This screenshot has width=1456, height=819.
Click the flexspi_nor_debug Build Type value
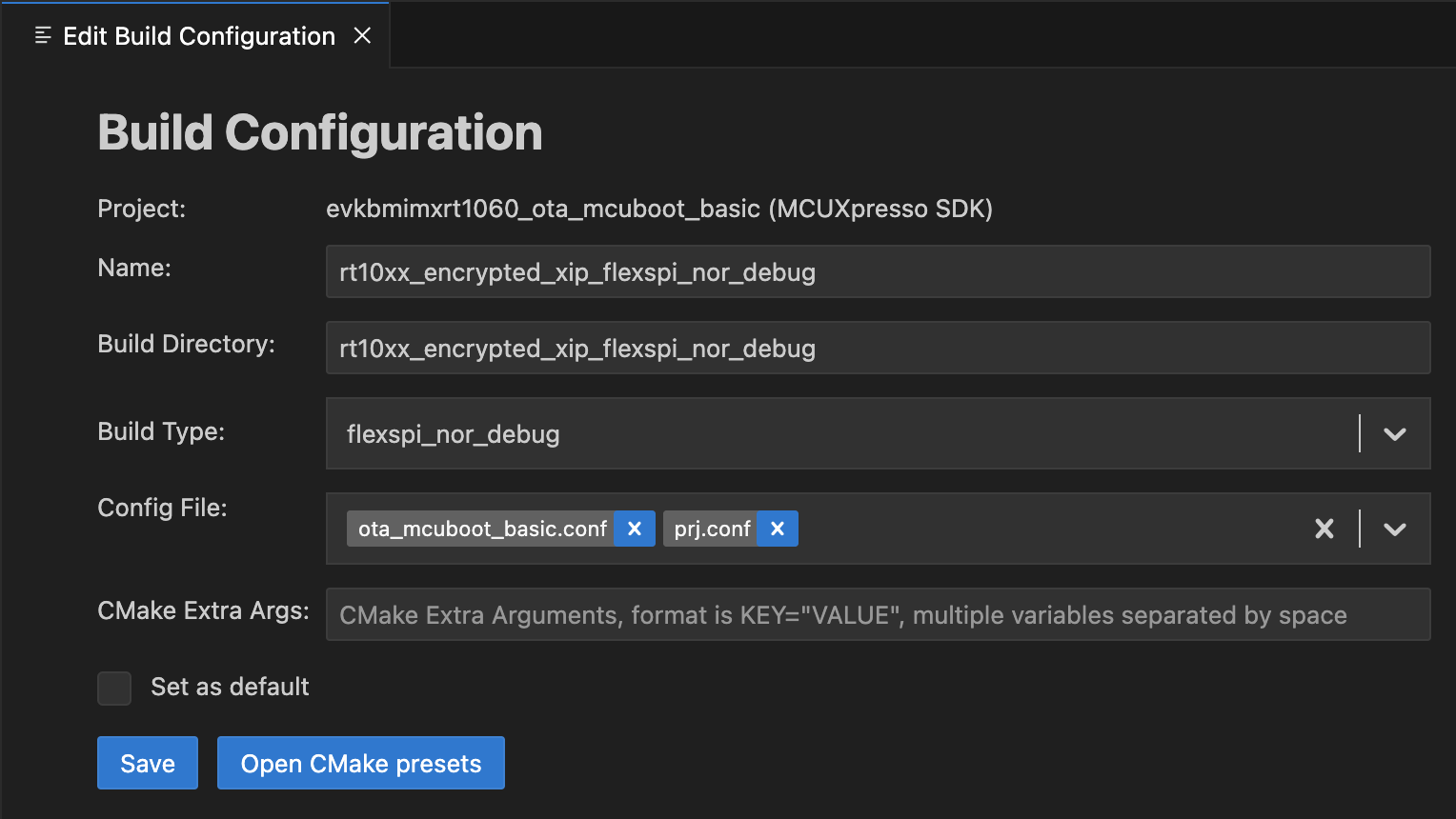tap(454, 434)
